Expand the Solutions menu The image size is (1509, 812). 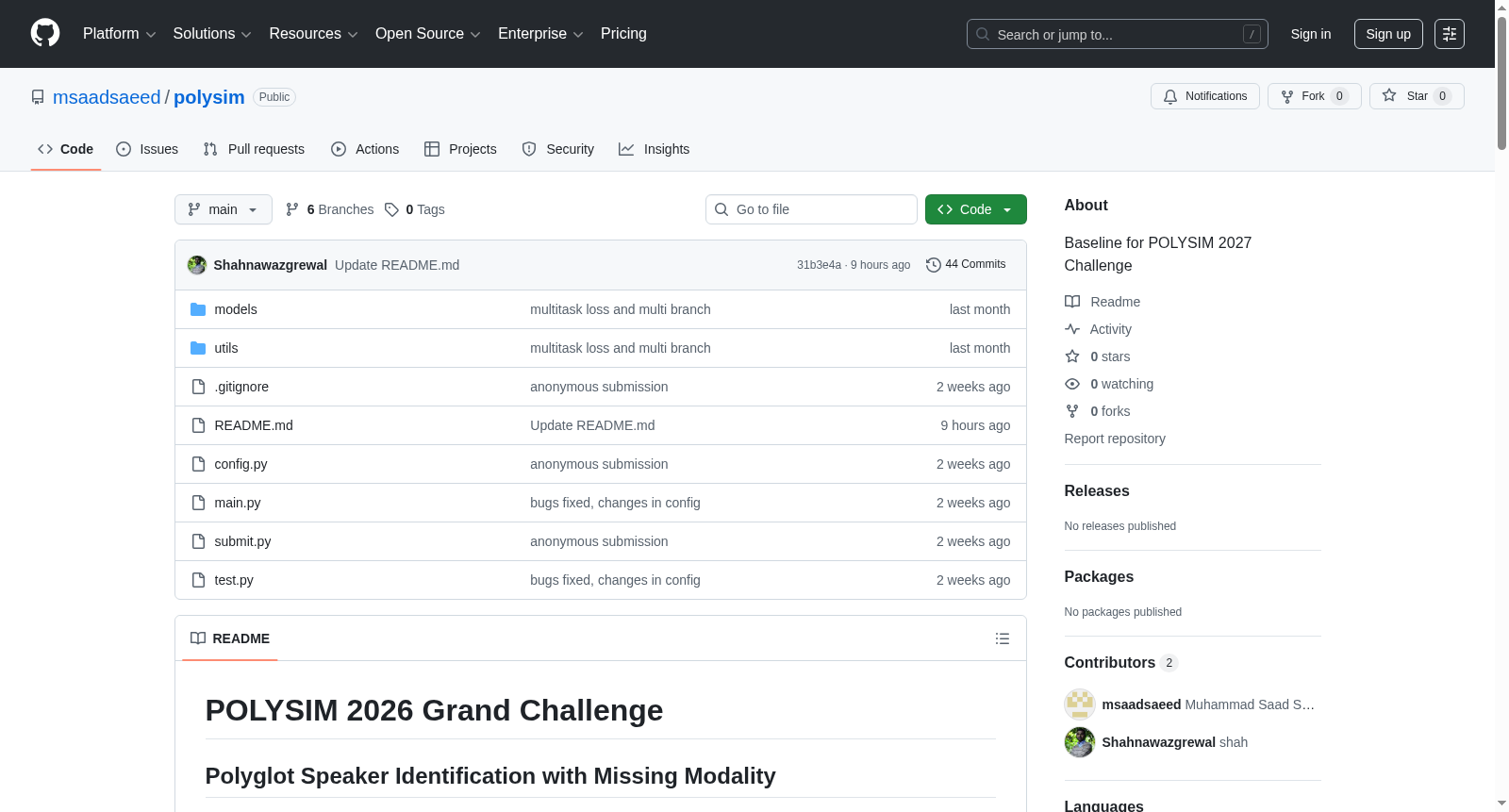pos(212,34)
